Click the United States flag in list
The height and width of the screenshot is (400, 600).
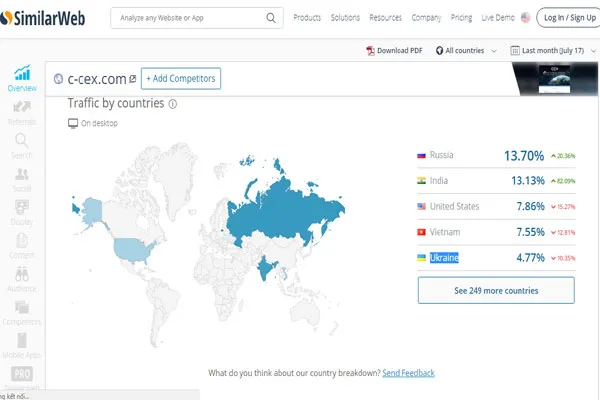click(x=421, y=206)
